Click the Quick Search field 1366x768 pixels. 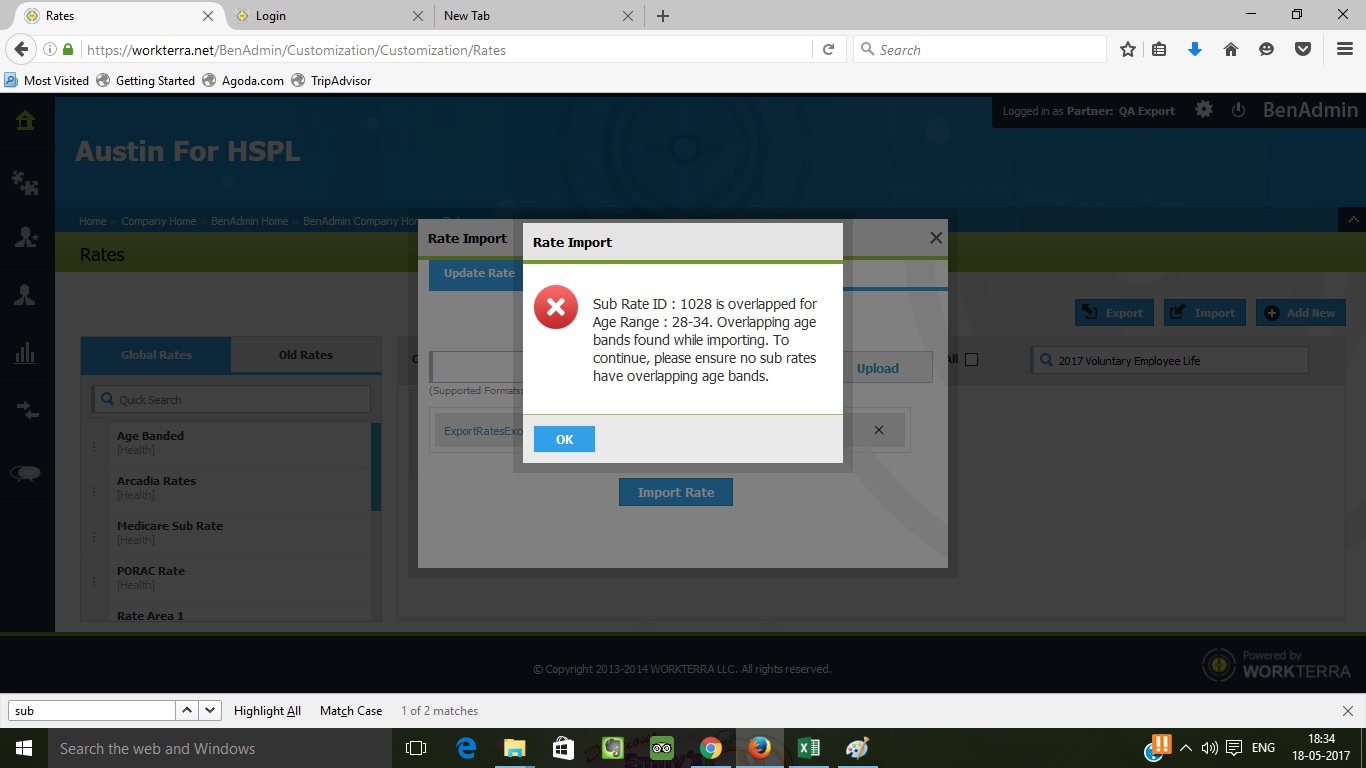231,399
